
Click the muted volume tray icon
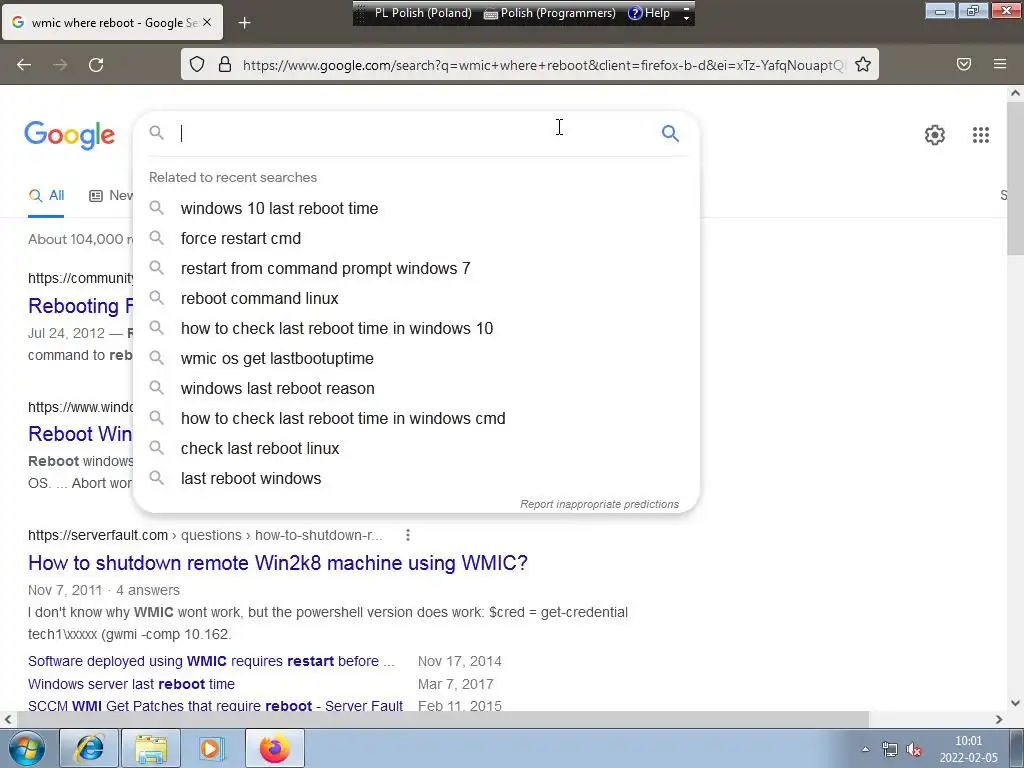[x=914, y=749]
